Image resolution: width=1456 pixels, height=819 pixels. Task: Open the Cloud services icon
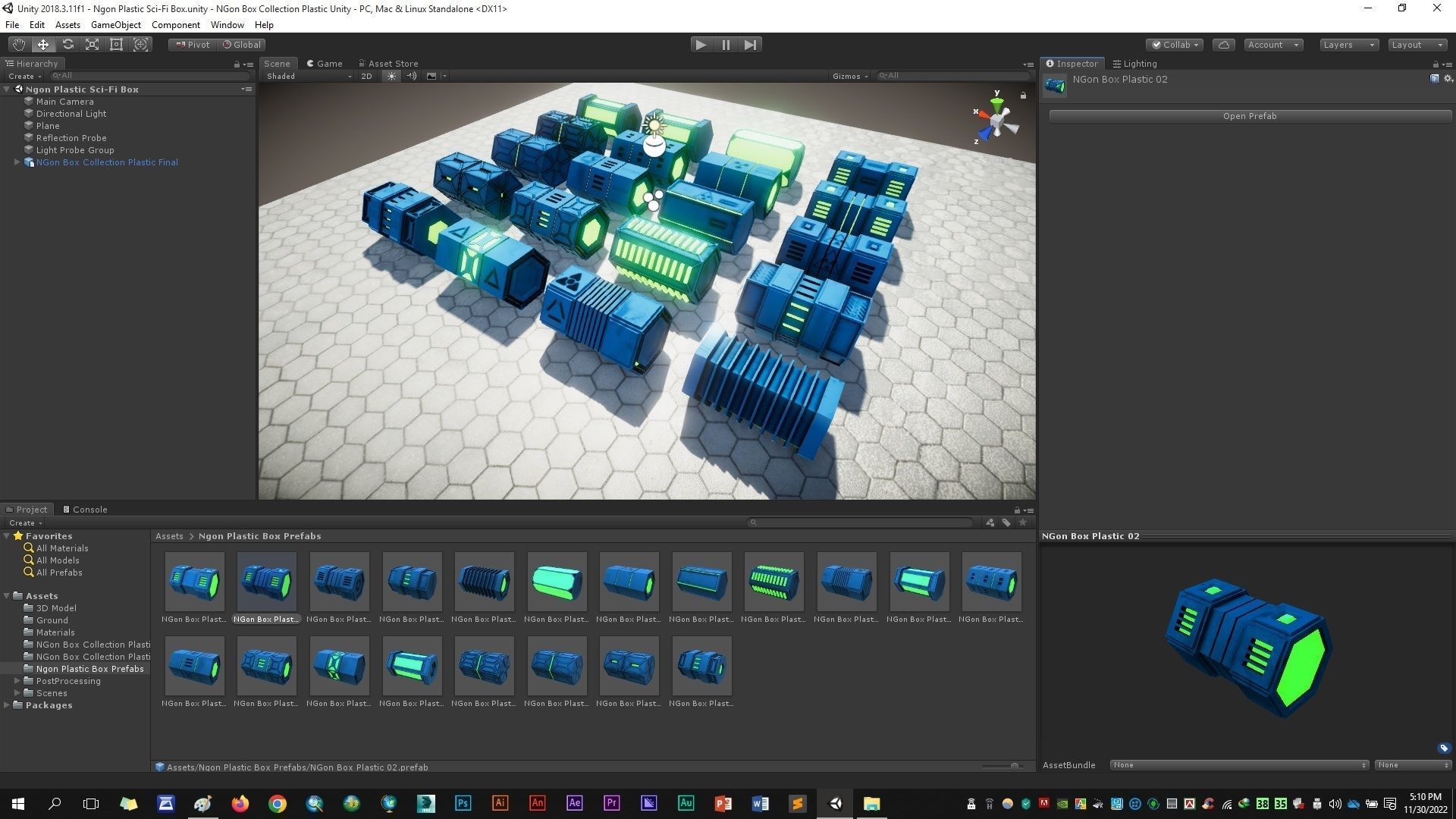click(1223, 45)
